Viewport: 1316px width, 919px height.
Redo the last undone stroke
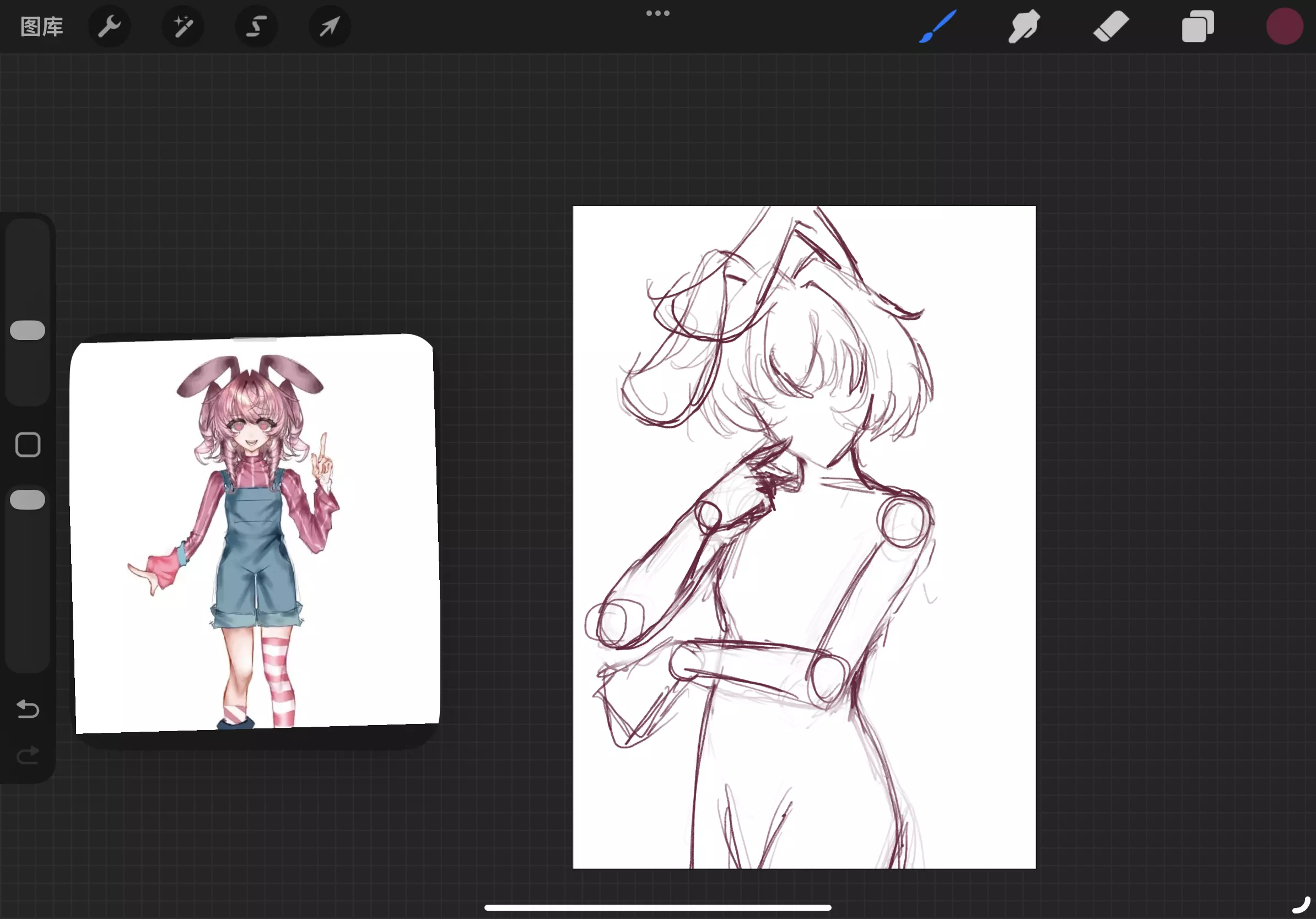28,755
